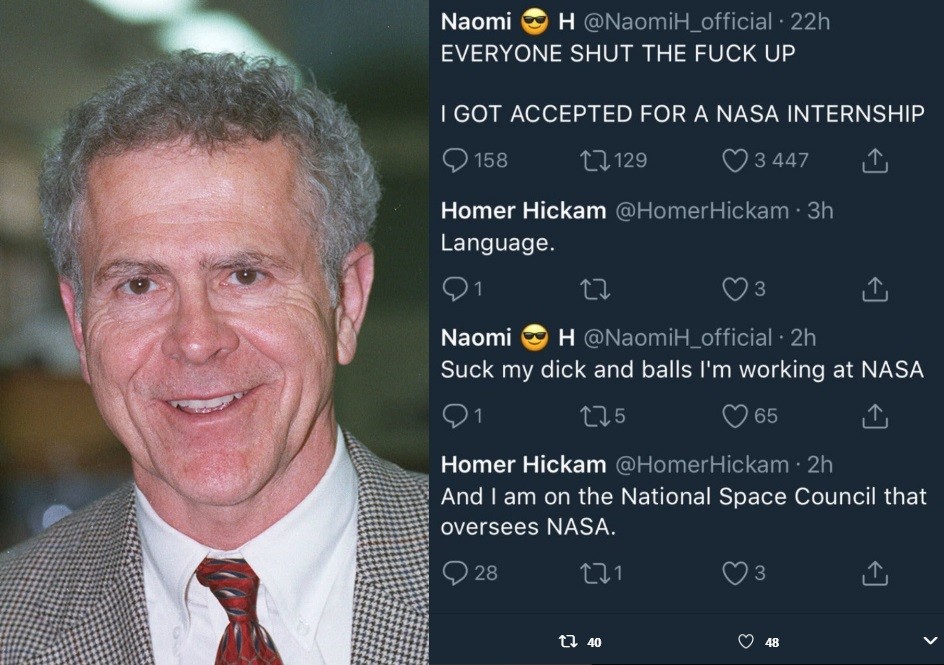Screen dimensions: 944x665
Task: Share Homer Hickam's "Language." tweet
Action: [x=875, y=289]
